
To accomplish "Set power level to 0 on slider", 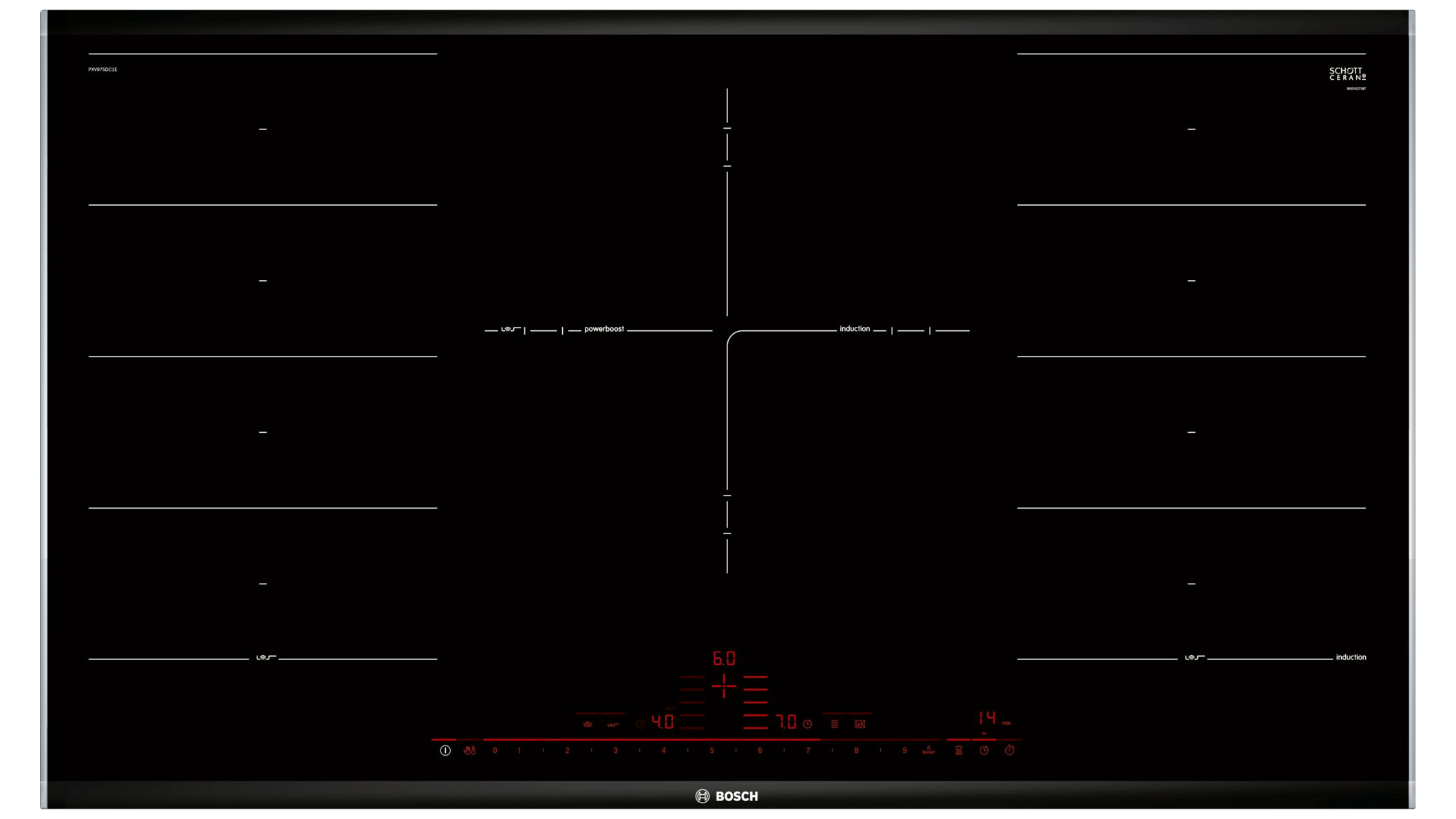I will [x=495, y=750].
